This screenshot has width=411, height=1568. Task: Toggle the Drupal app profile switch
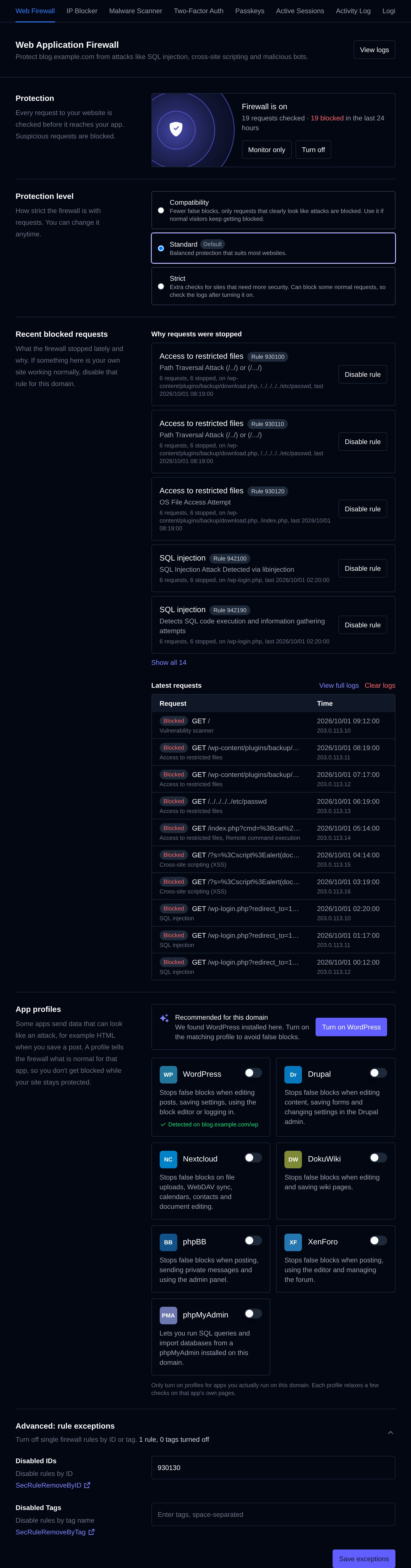pyautogui.click(x=378, y=1073)
